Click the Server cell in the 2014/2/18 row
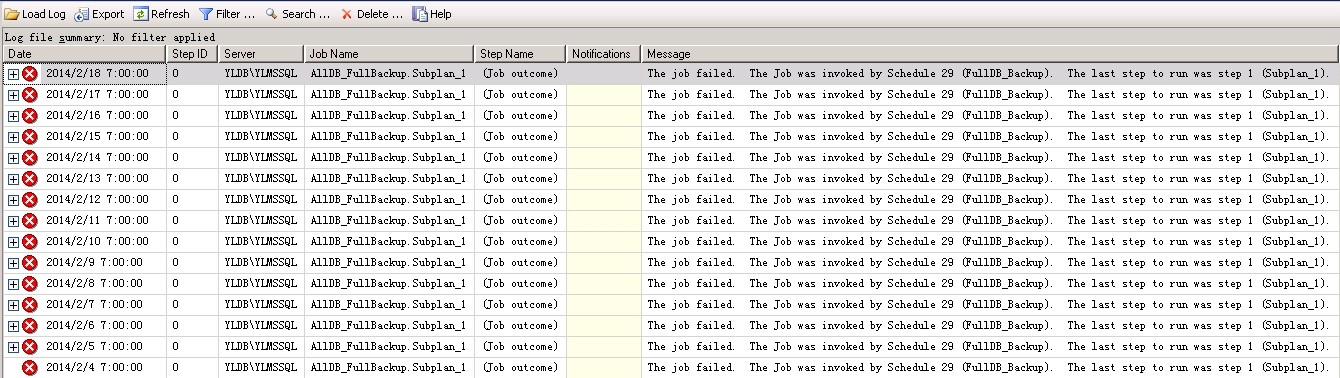 [x=261, y=74]
